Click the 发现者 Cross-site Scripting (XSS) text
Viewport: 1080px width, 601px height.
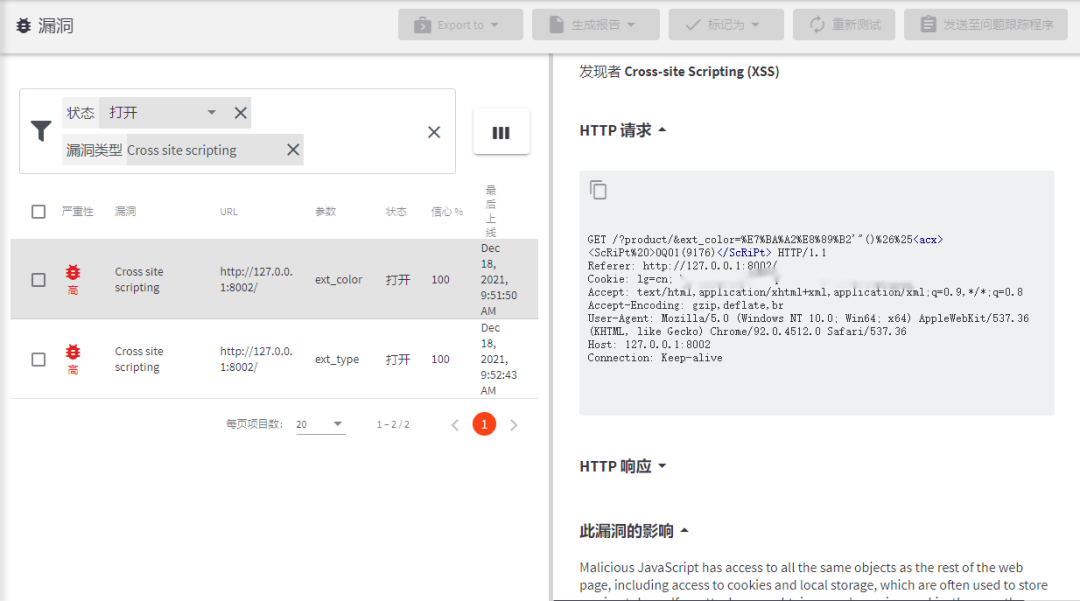679,72
